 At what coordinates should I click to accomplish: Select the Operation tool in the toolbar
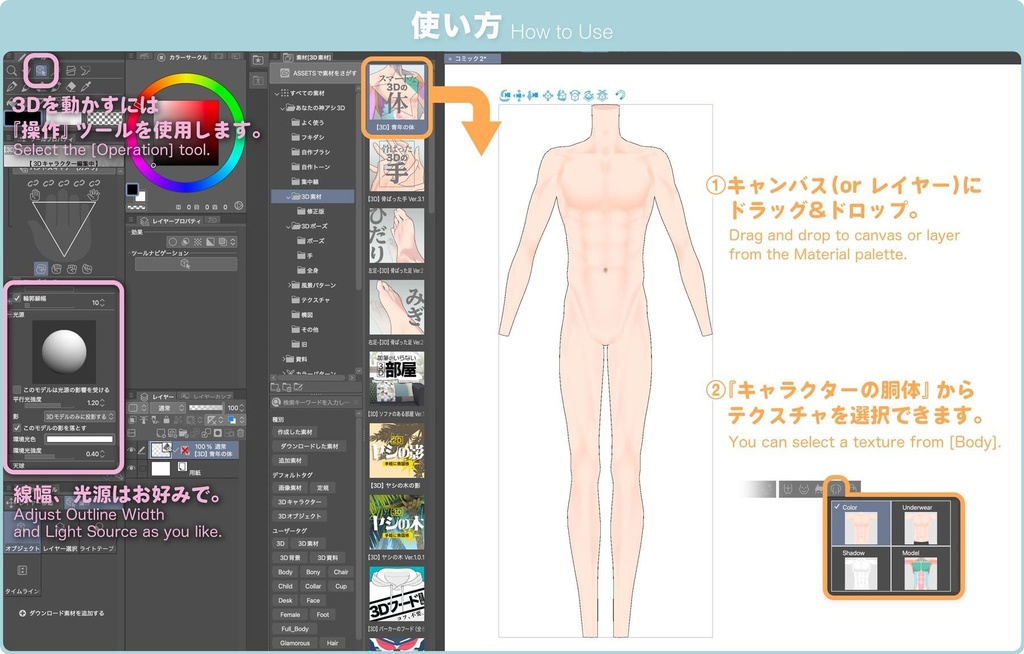(x=40, y=71)
